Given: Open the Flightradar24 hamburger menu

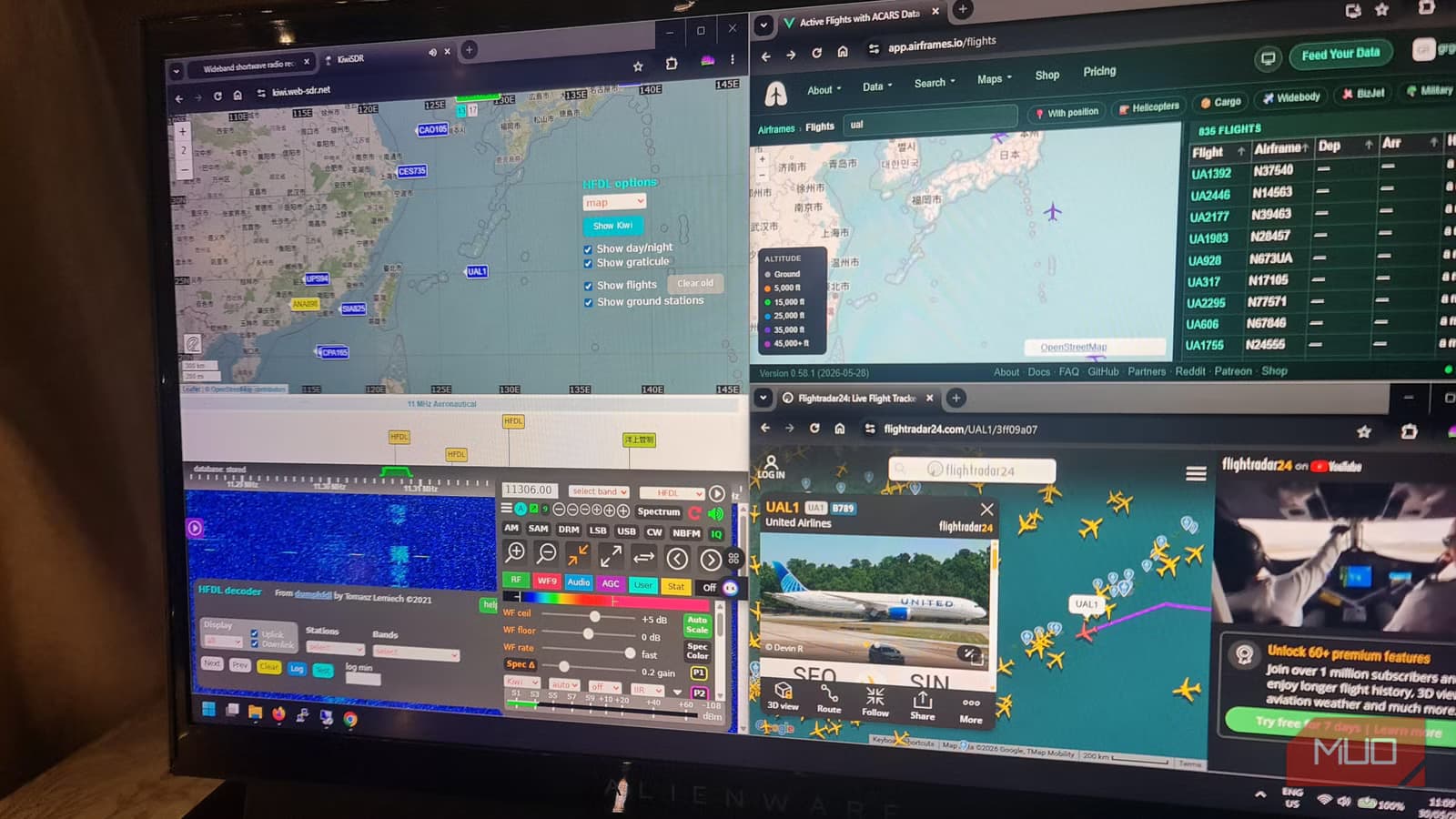Looking at the screenshot, I should [x=1196, y=473].
